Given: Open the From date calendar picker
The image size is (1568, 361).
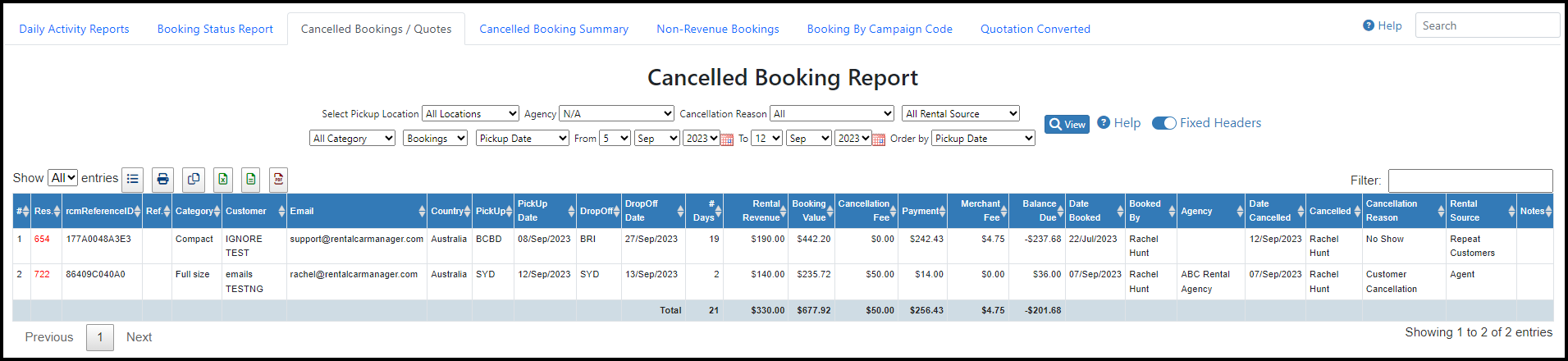Looking at the screenshot, I should click(x=726, y=139).
